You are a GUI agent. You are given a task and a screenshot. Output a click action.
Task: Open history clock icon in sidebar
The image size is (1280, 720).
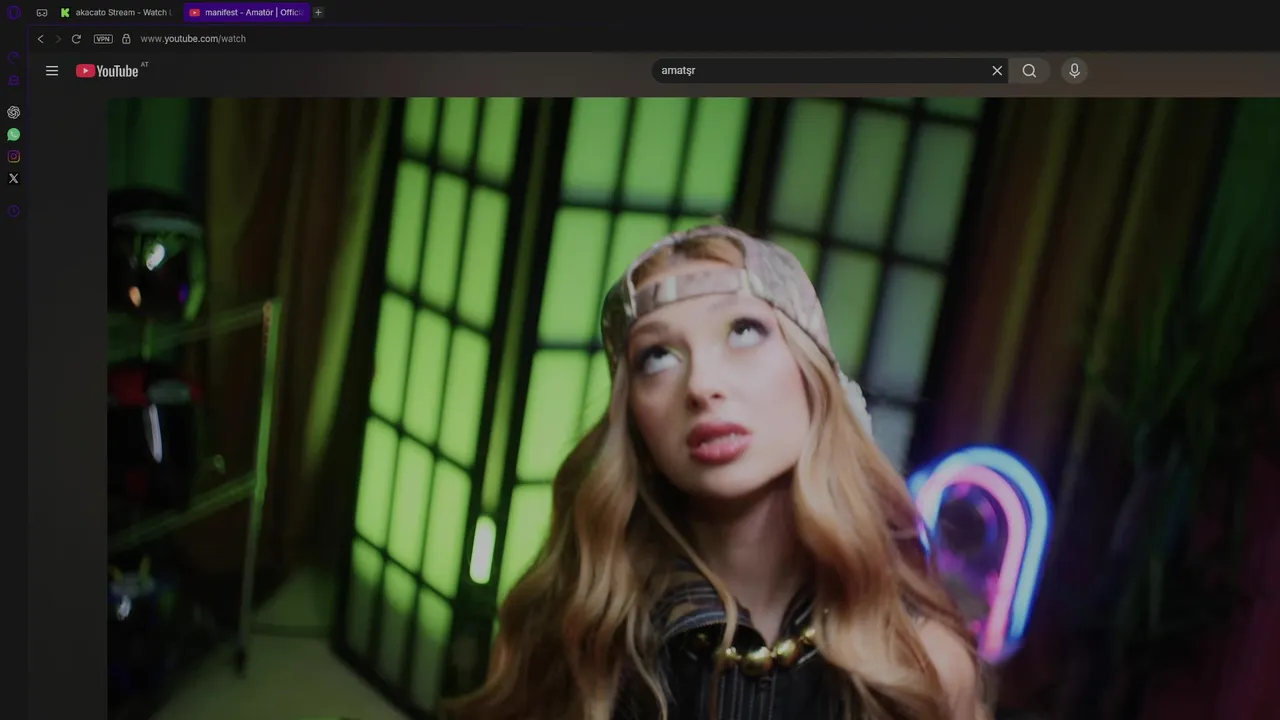pos(14,211)
